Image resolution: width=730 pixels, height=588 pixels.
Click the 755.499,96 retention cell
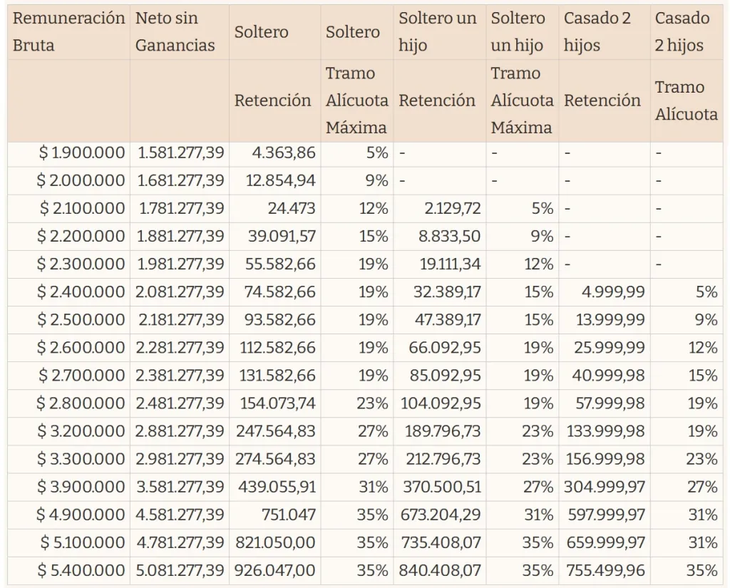point(604,570)
